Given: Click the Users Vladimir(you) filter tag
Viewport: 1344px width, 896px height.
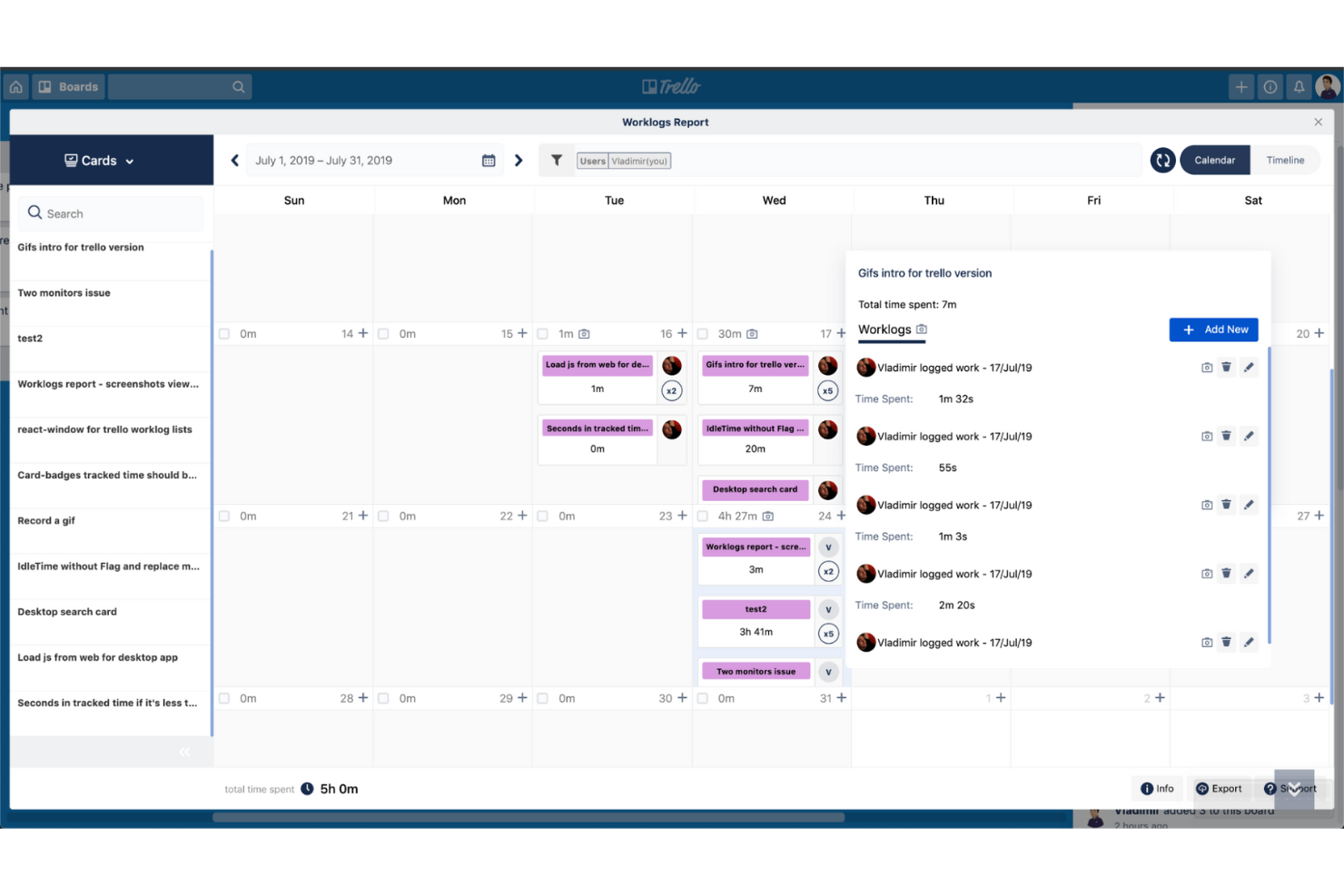Looking at the screenshot, I should [x=624, y=161].
